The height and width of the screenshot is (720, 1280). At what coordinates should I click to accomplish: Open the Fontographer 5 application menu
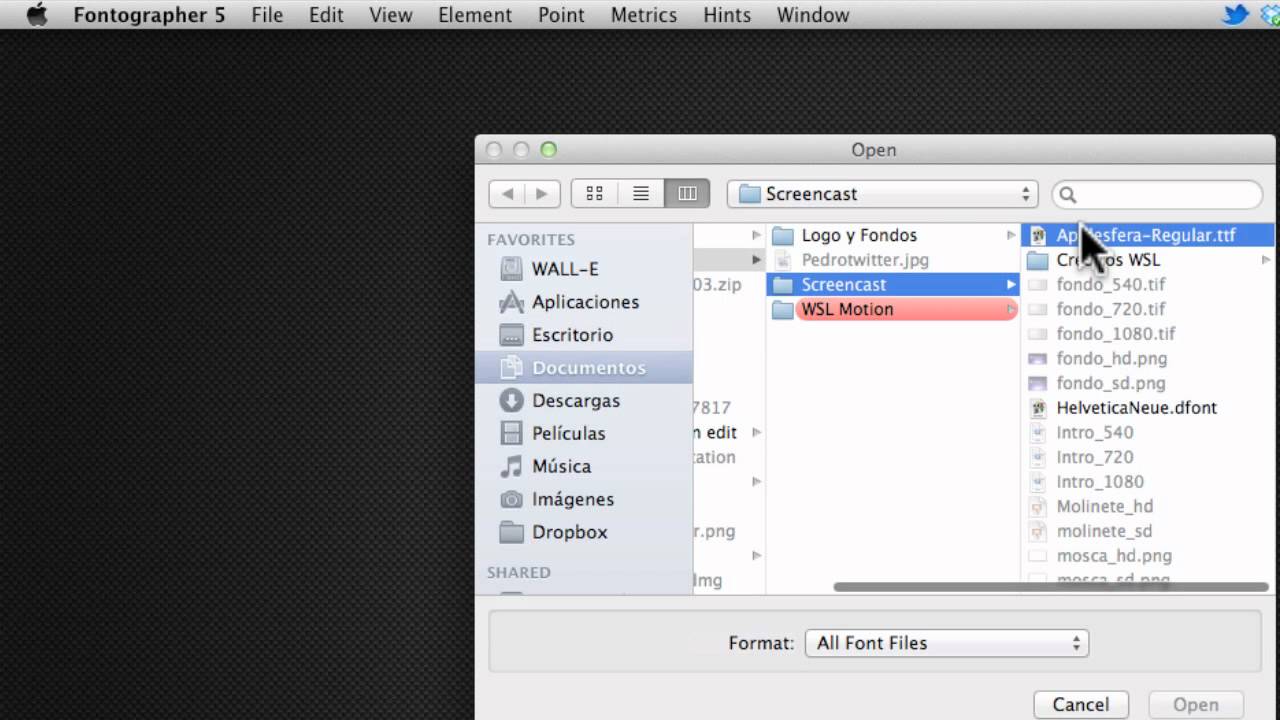point(149,15)
